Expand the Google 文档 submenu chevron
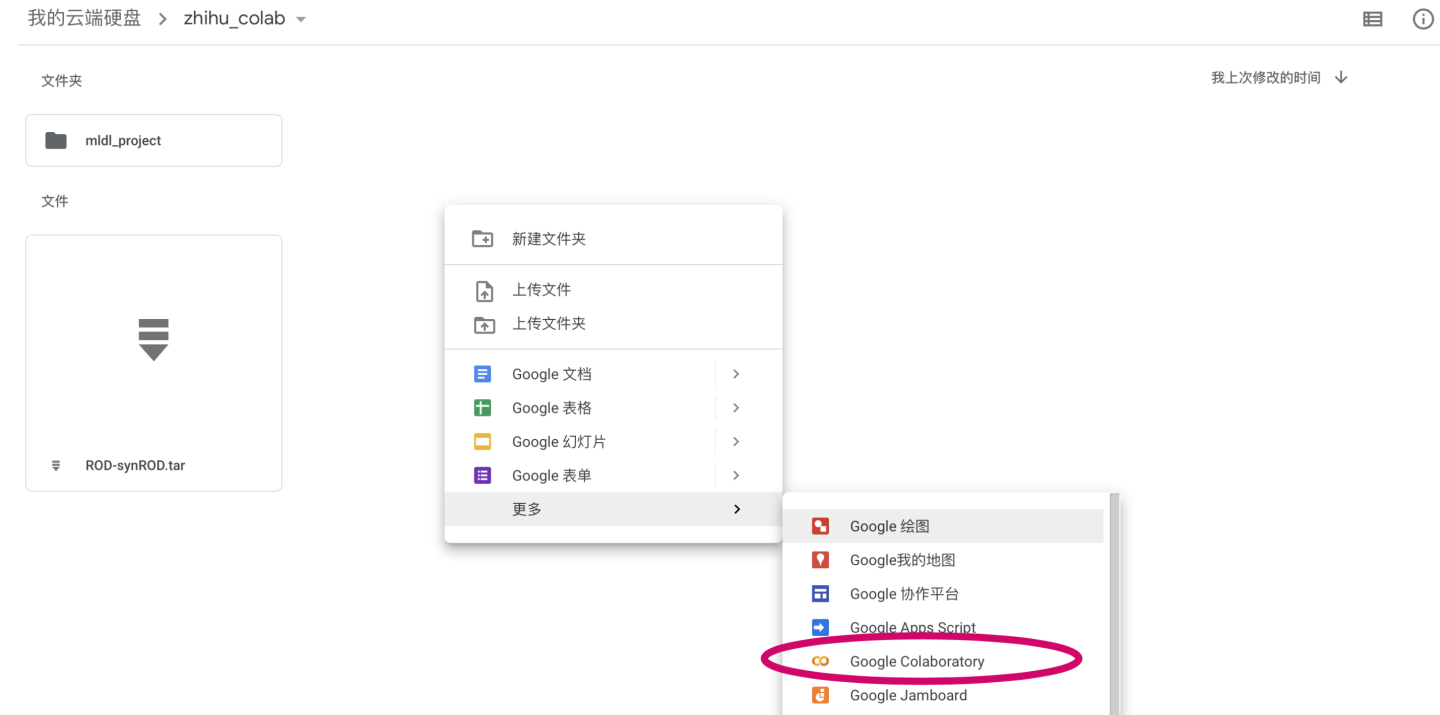 (x=736, y=373)
